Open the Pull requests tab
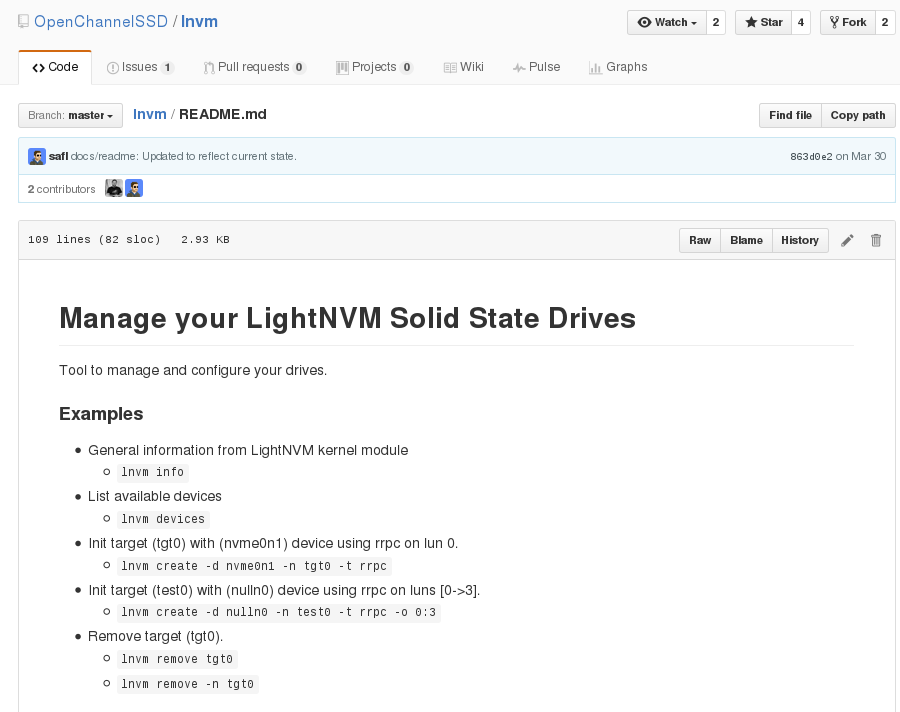Screen dimensions: 900x712 (x=254, y=67)
